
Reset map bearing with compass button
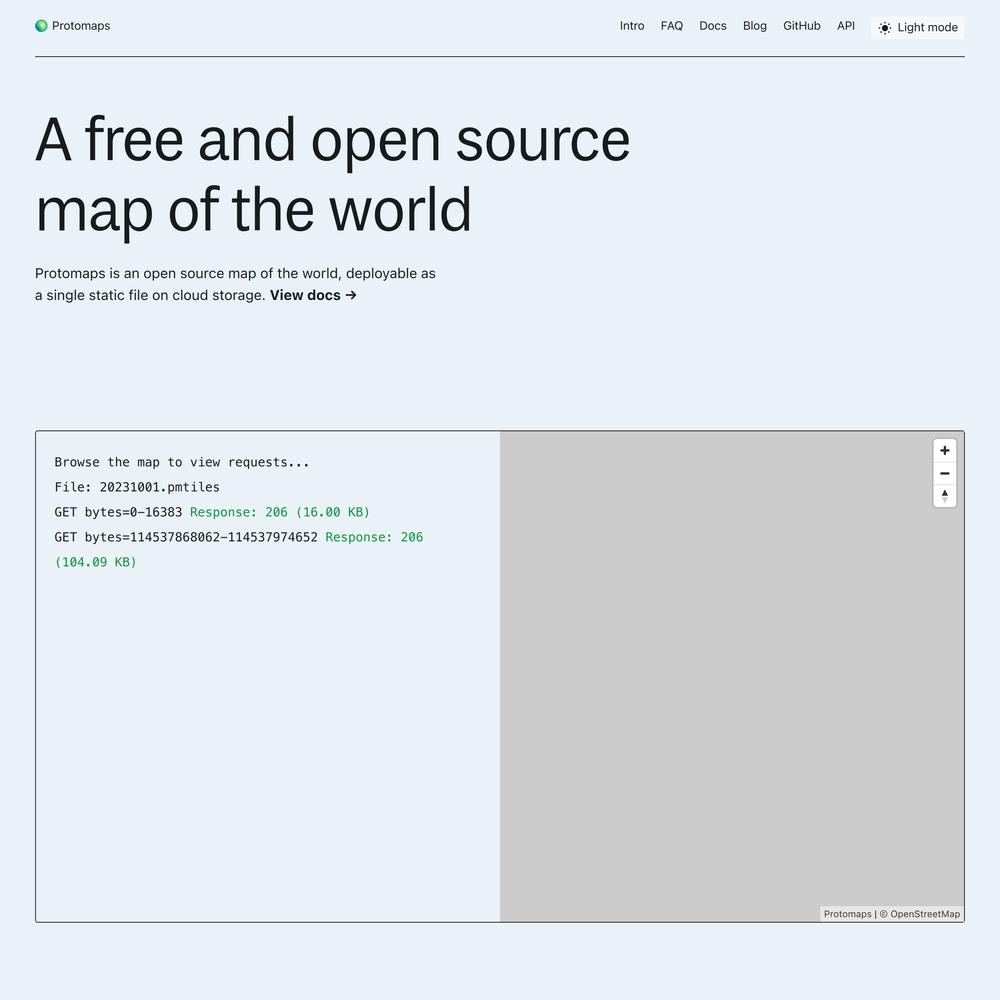tap(945, 496)
